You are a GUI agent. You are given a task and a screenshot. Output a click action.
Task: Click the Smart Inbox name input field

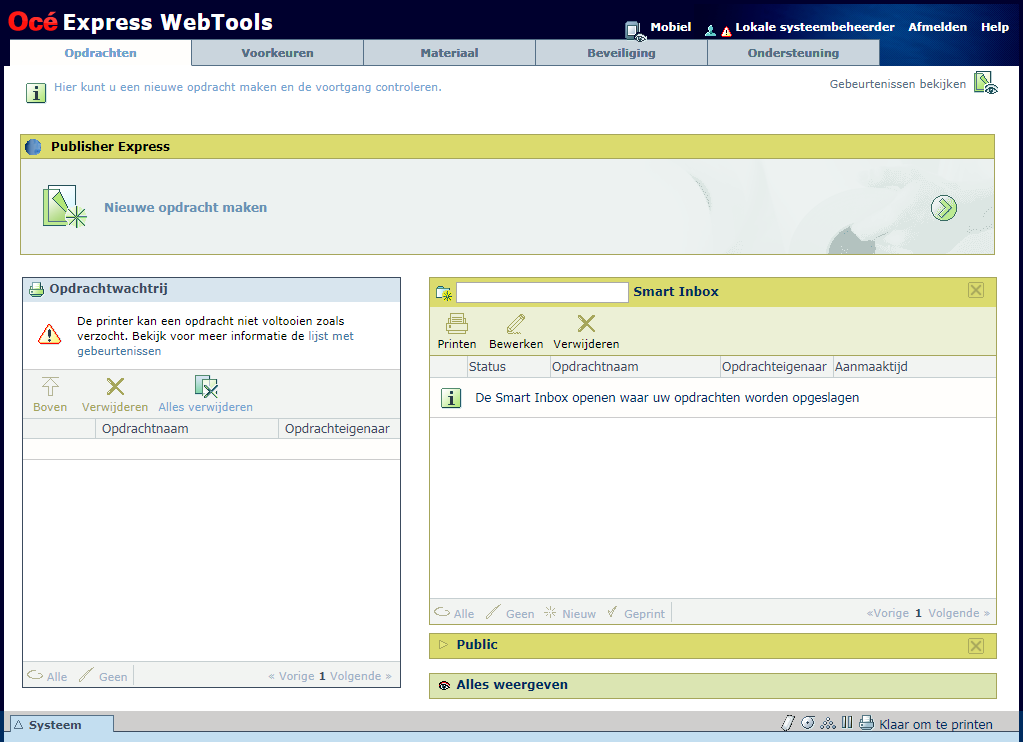(542, 292)
